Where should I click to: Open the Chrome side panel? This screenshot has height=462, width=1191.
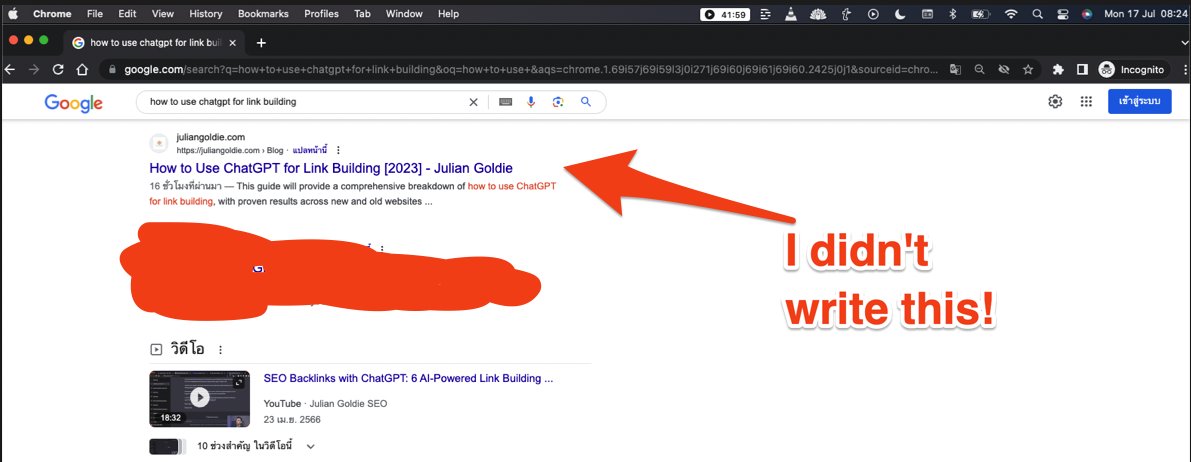tap(1082, 69)
